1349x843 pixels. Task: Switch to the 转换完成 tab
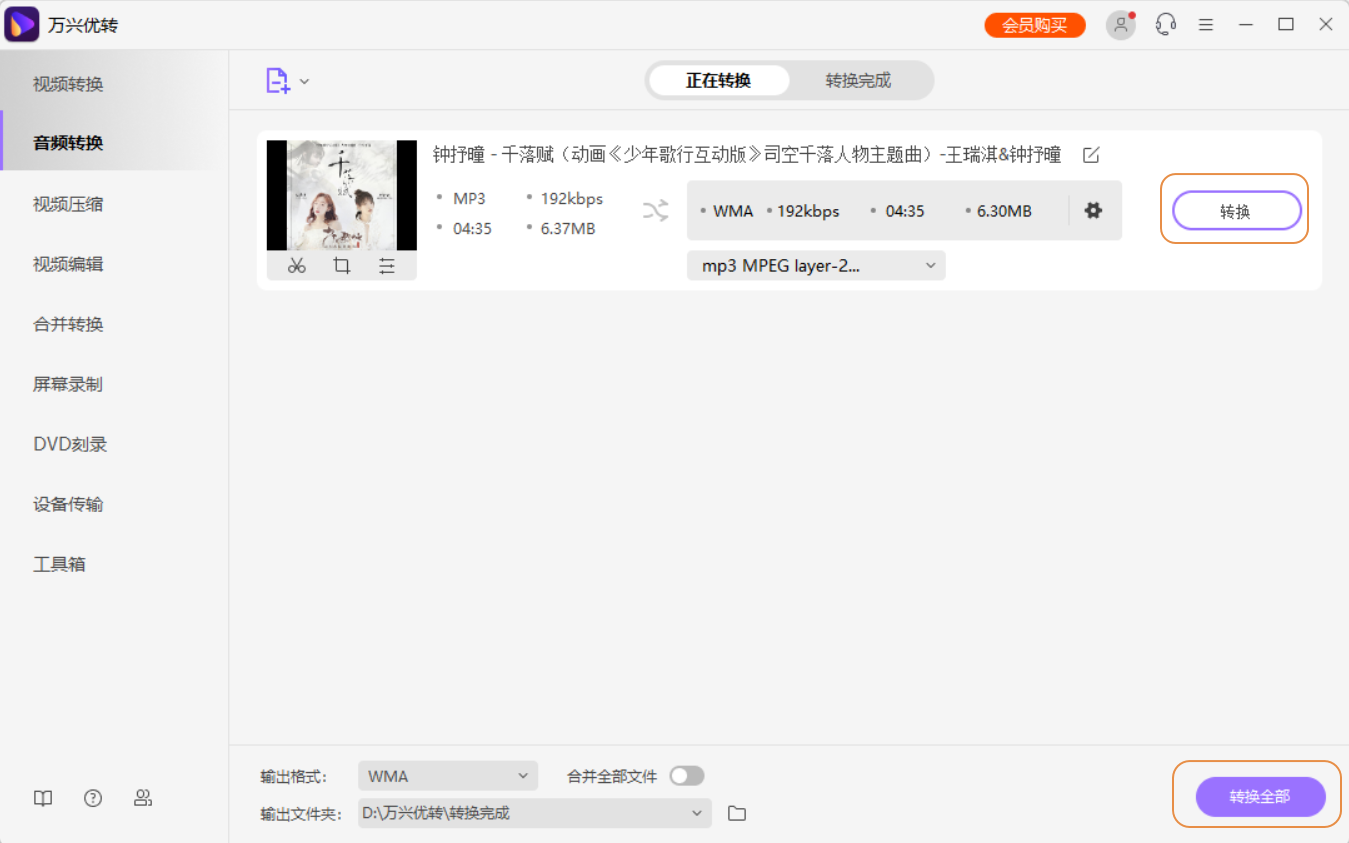(858, 81)
